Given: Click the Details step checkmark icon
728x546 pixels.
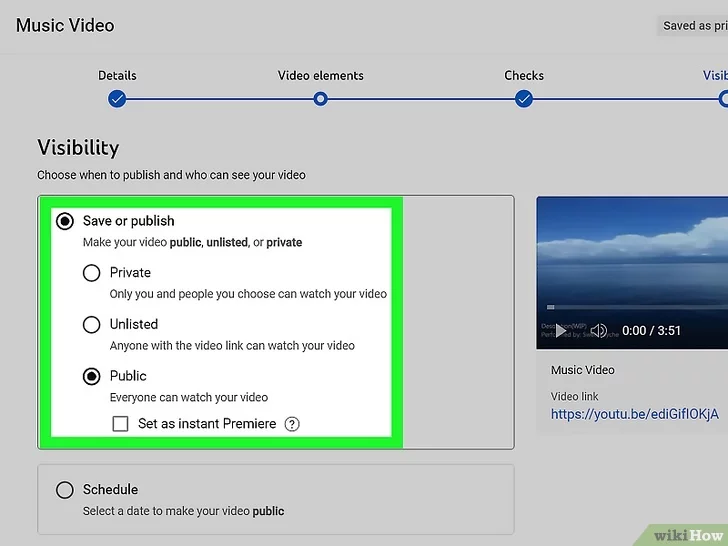Looking at the screenshot, I should click(x=117, y=99).
